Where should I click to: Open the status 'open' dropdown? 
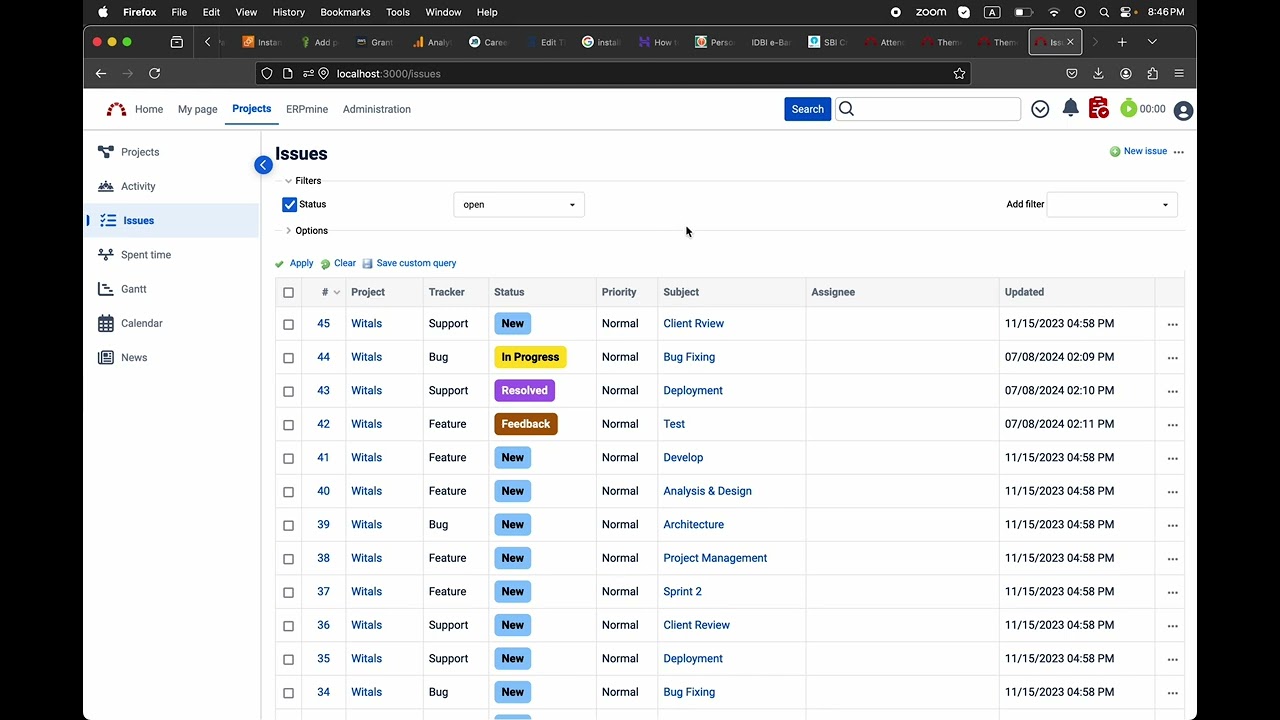point(519,204)
